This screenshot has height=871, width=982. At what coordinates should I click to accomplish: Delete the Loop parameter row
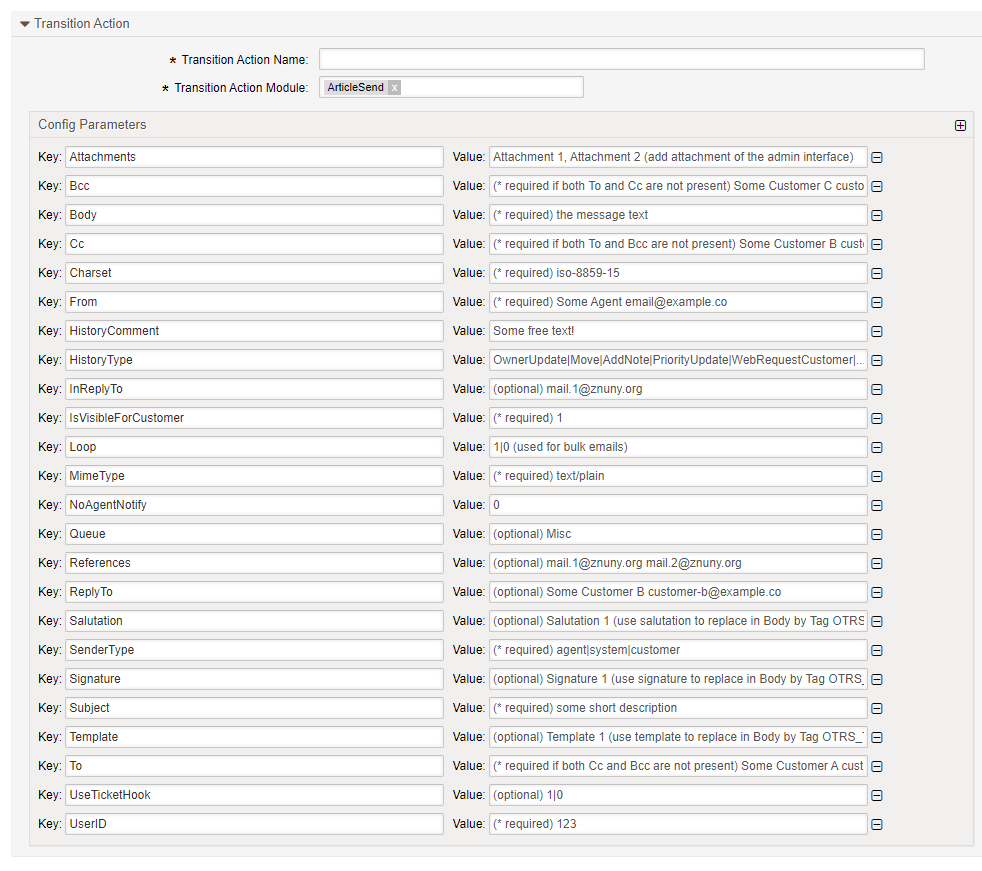point(877,447)
